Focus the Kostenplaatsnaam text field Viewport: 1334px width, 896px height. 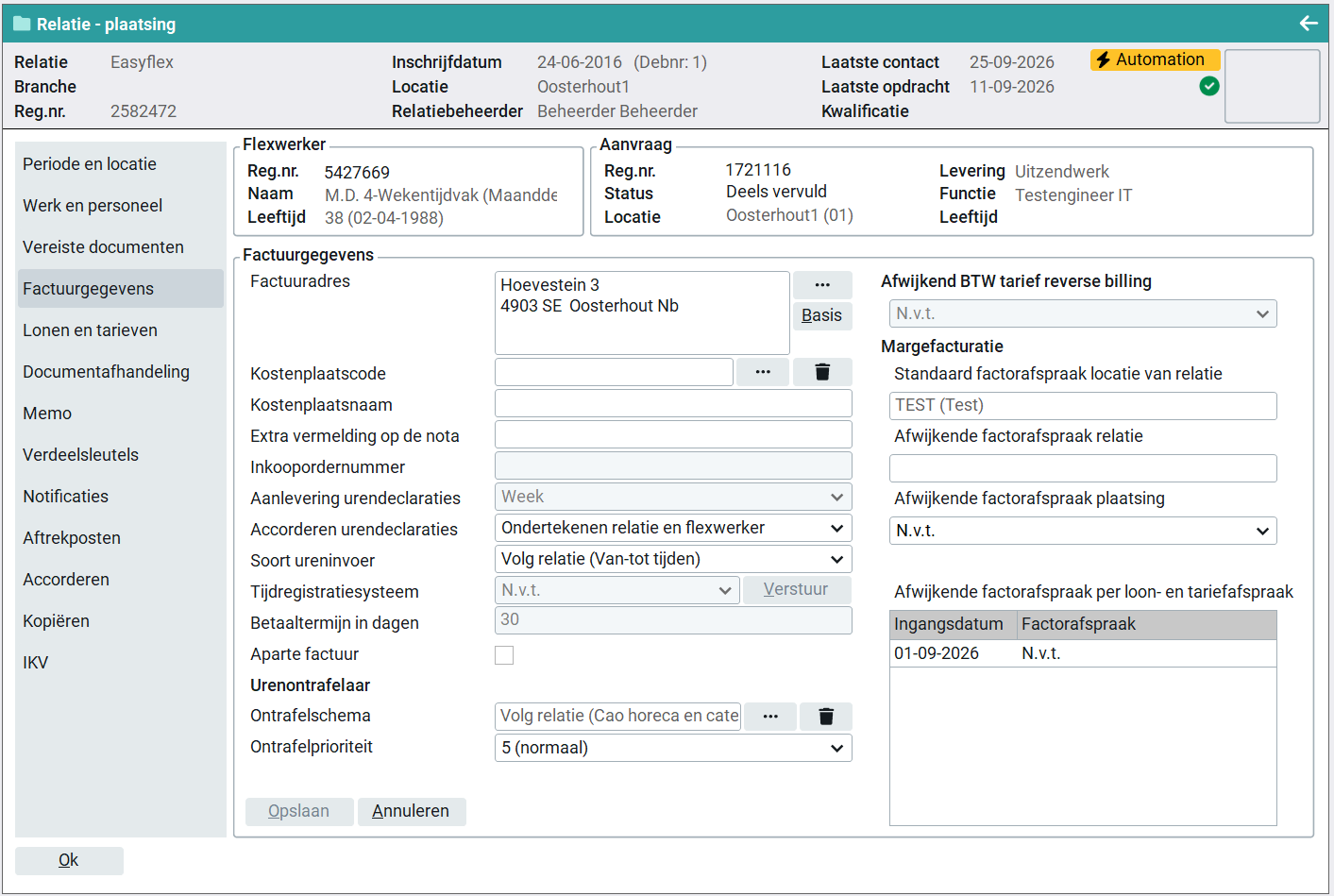pos(673,403)
